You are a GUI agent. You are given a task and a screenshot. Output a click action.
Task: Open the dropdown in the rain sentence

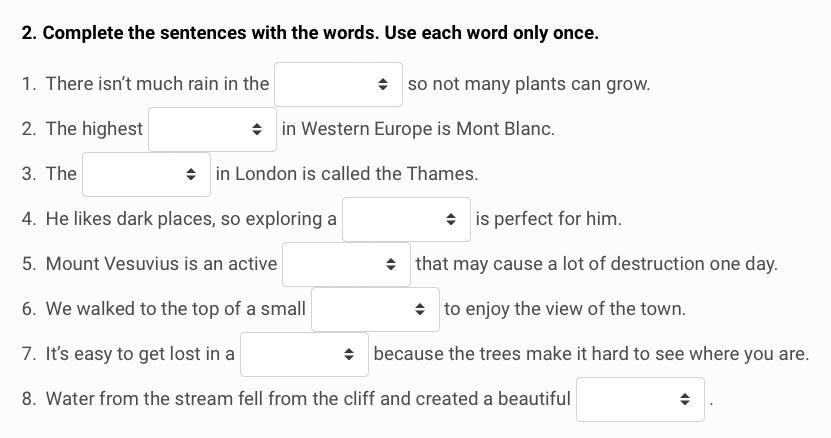tap(338, 84)
